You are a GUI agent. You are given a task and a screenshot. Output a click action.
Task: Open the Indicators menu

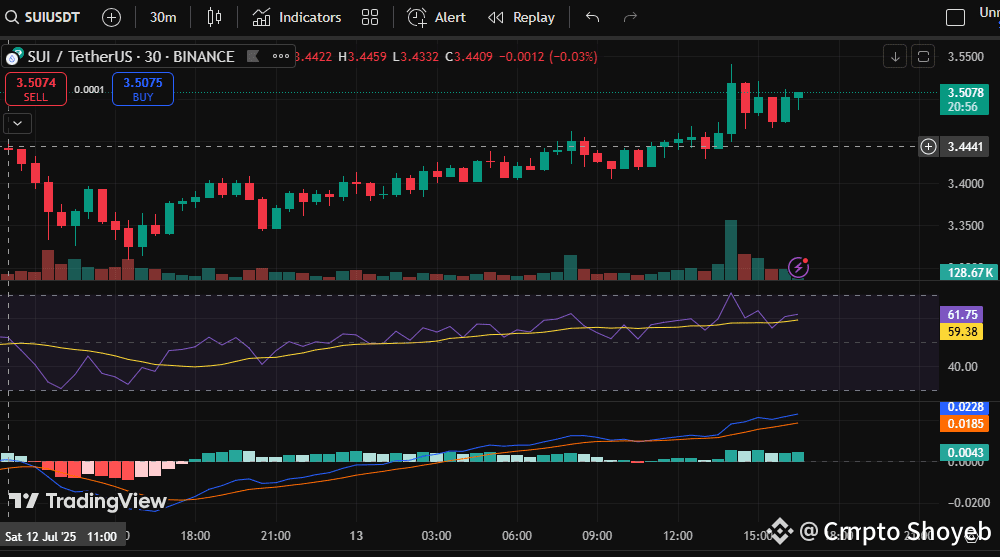coord(297,17)
